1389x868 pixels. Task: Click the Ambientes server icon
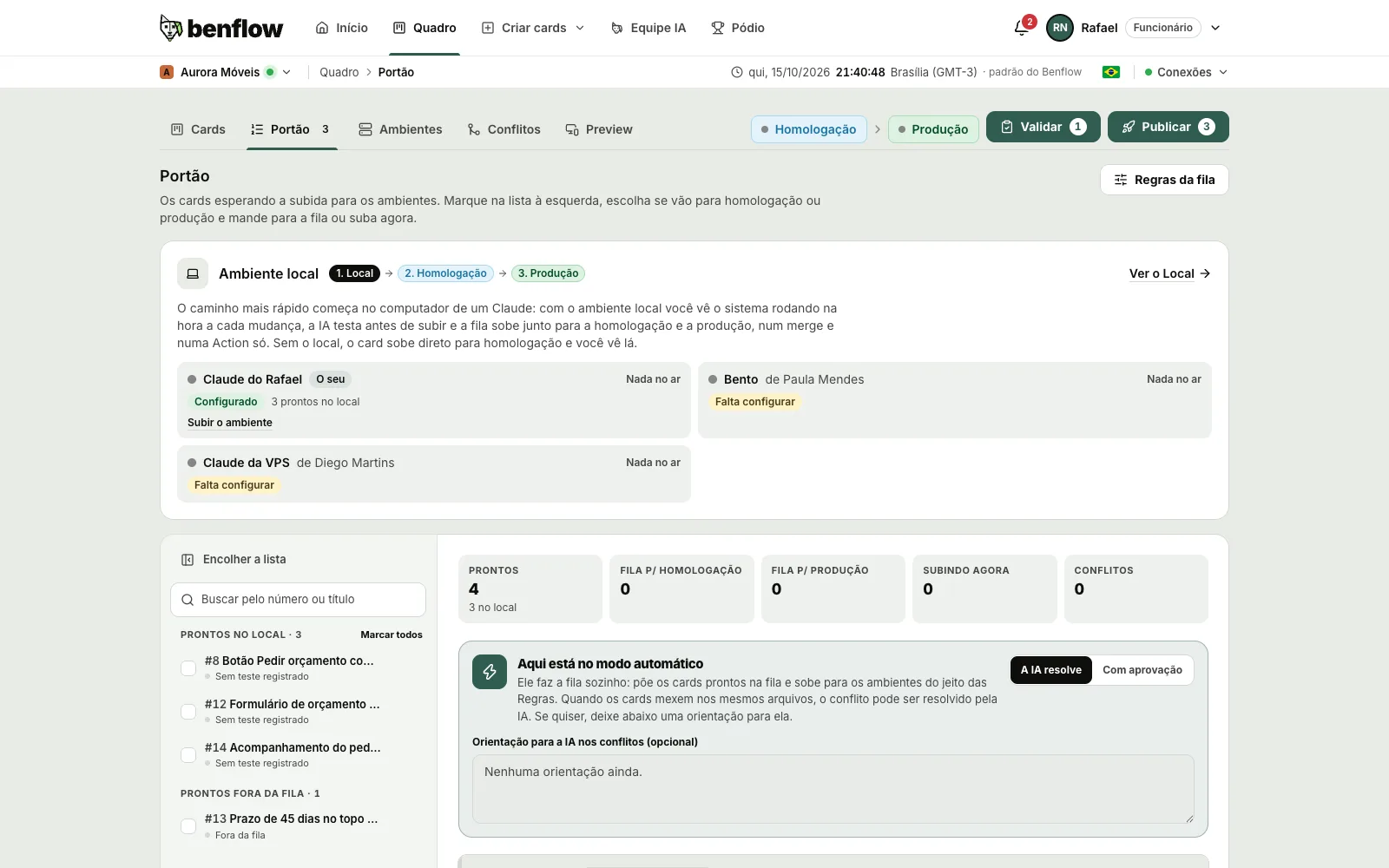point(365,129)
